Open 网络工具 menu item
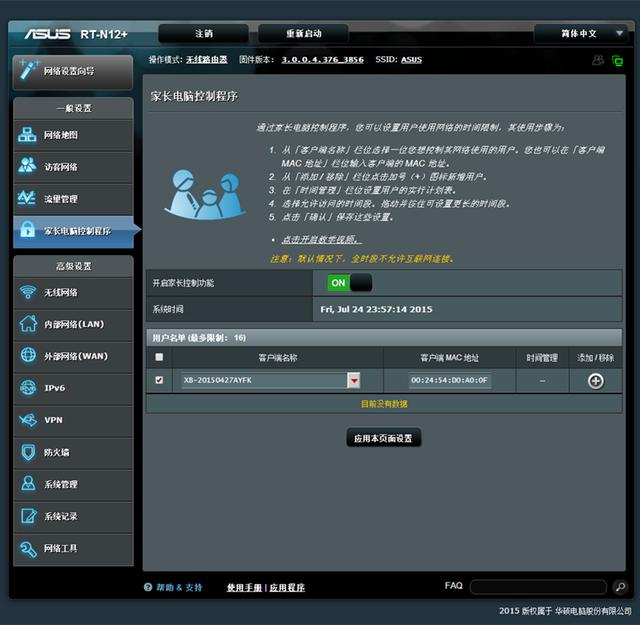This screenshot has height=625, width=640. [x=73, y=549]
